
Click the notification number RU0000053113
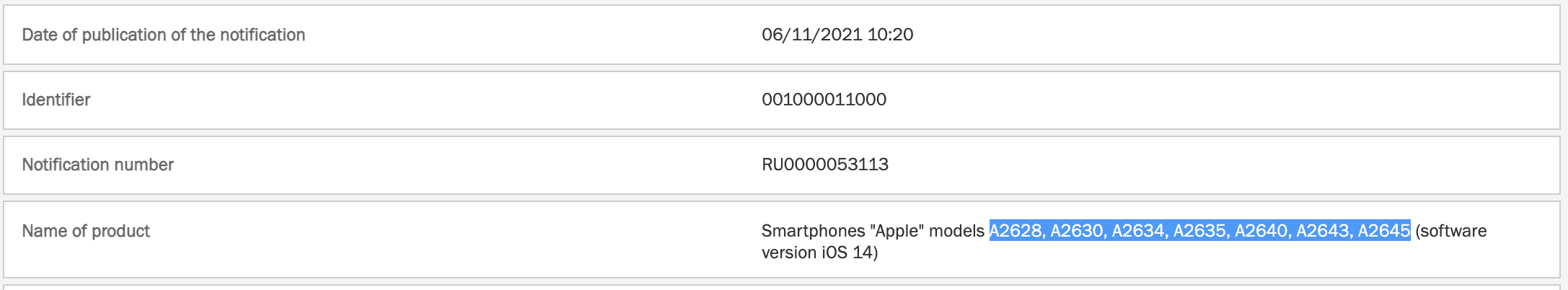pyautogui.click(x=824, y=164)
